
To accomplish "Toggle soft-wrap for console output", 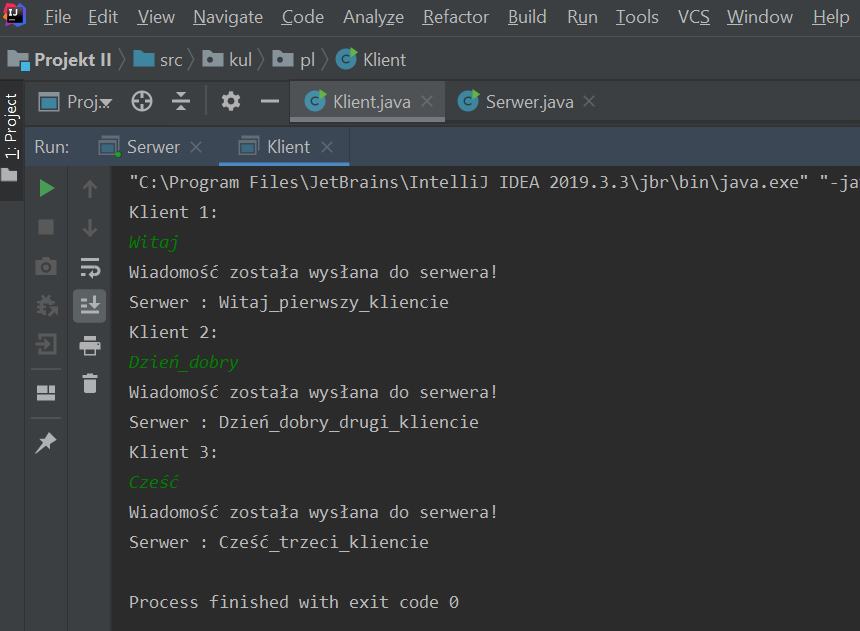I will (89, 267).
